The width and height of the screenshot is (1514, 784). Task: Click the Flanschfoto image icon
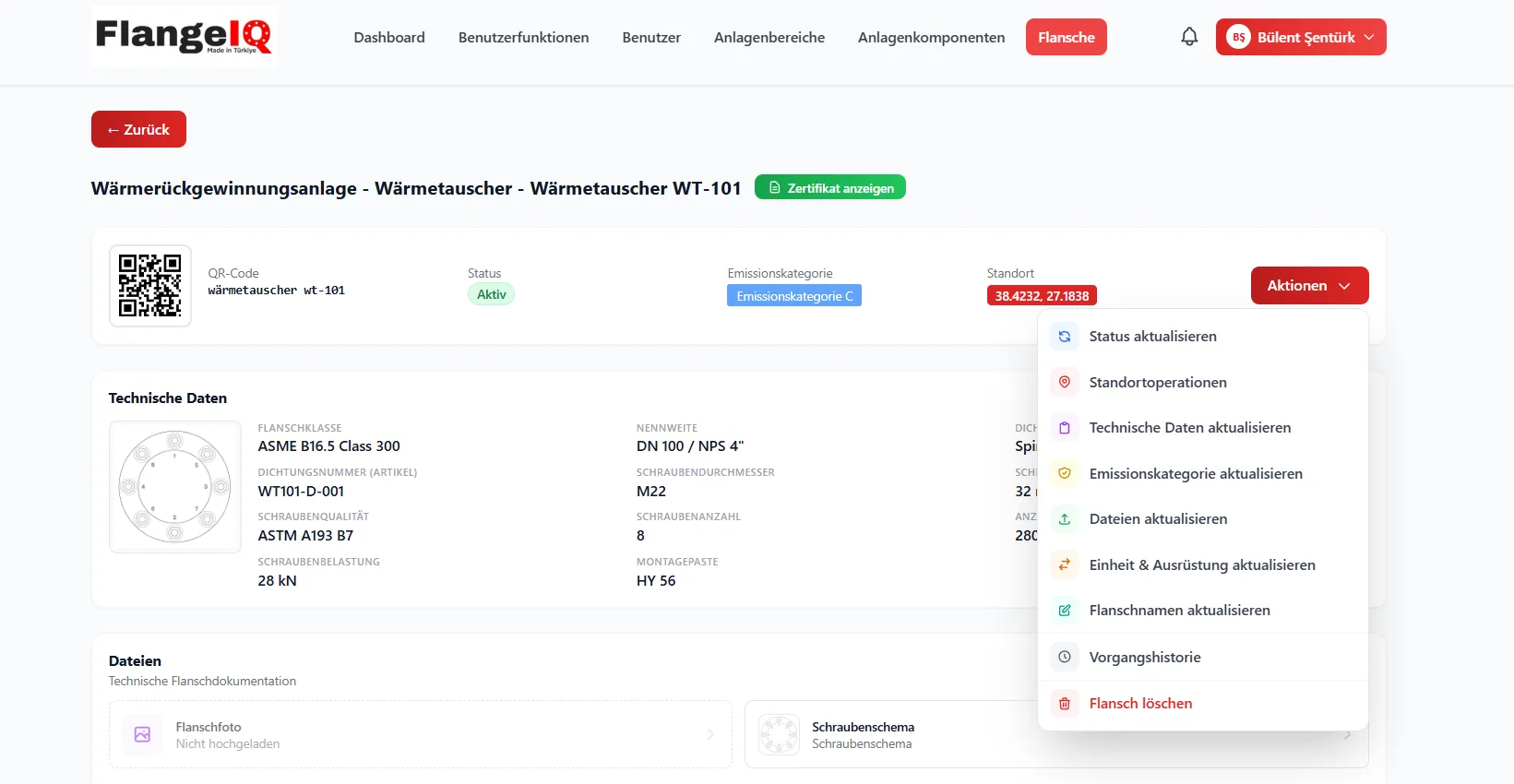[142, 734]
